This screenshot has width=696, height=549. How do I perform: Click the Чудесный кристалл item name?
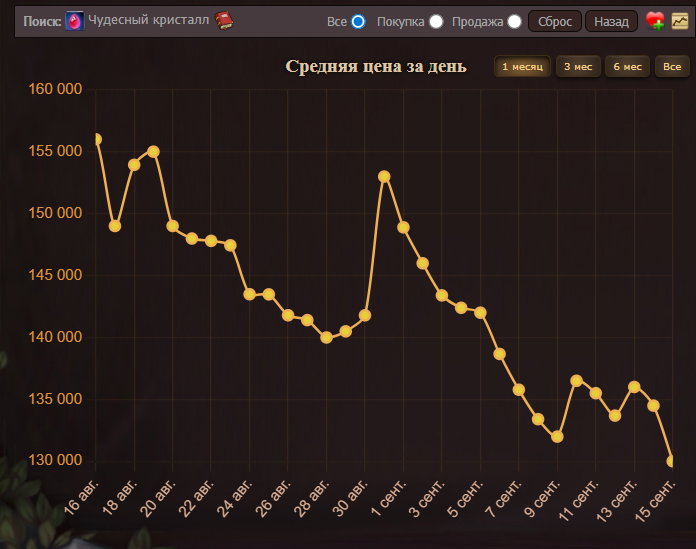tap(148, 21)
